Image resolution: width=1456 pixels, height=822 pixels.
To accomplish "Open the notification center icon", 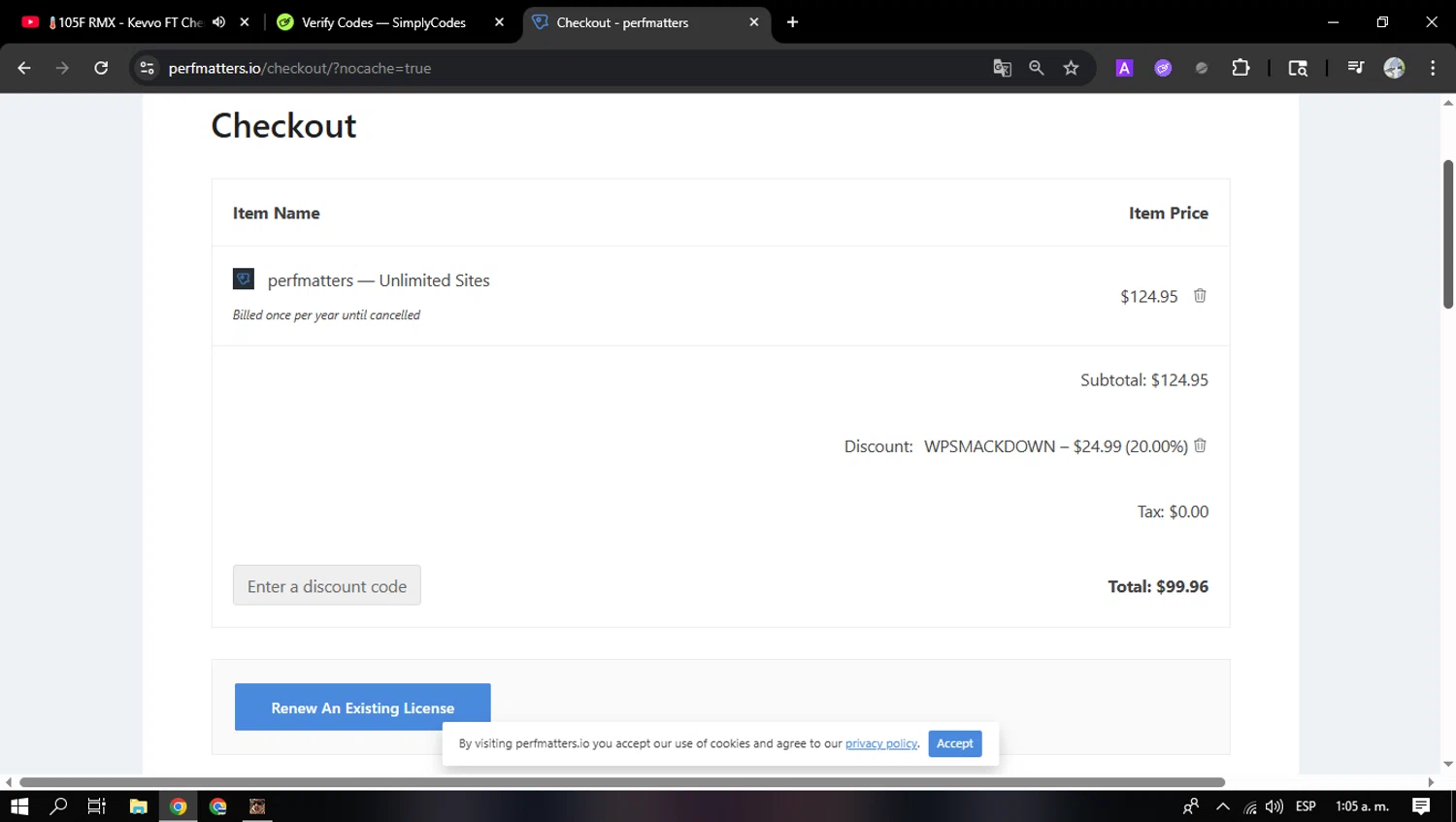I will click(x=1421, y=806).
